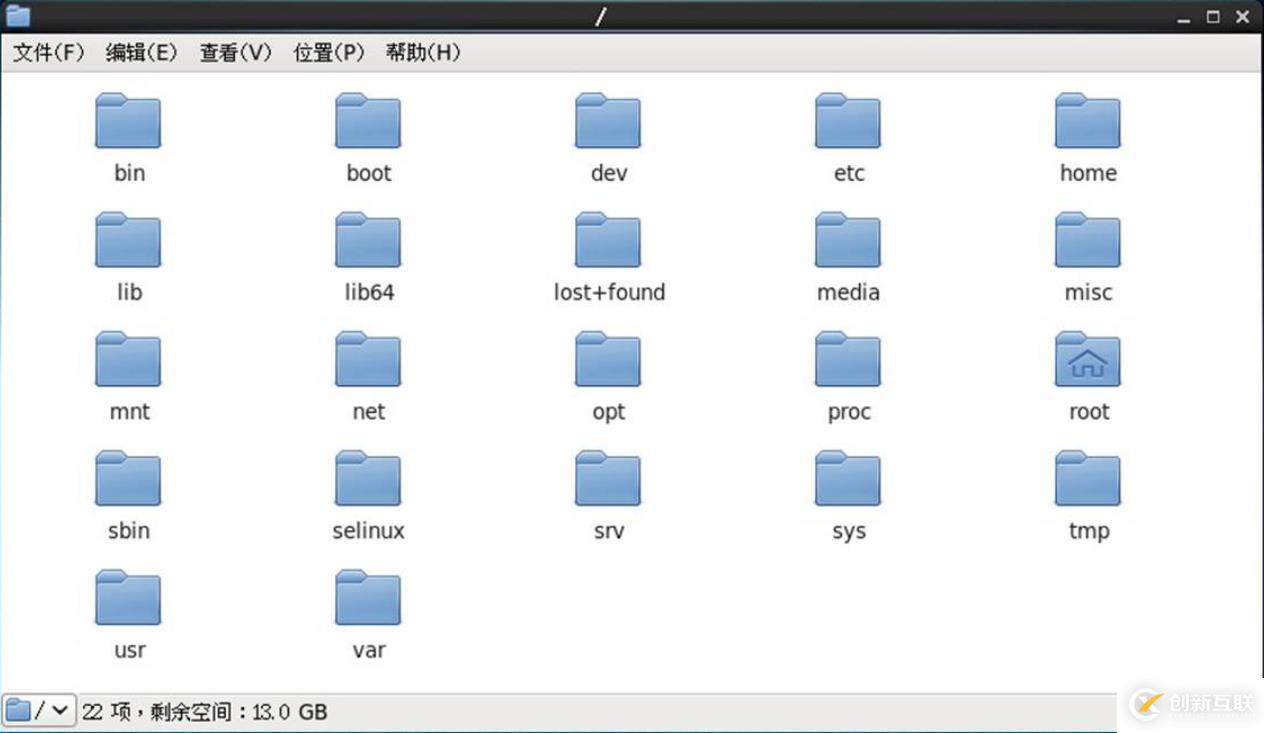The height and width of the screenshot is (733, 1264).
Task: Open the 位置(P) menu
Action: (328, 53)
